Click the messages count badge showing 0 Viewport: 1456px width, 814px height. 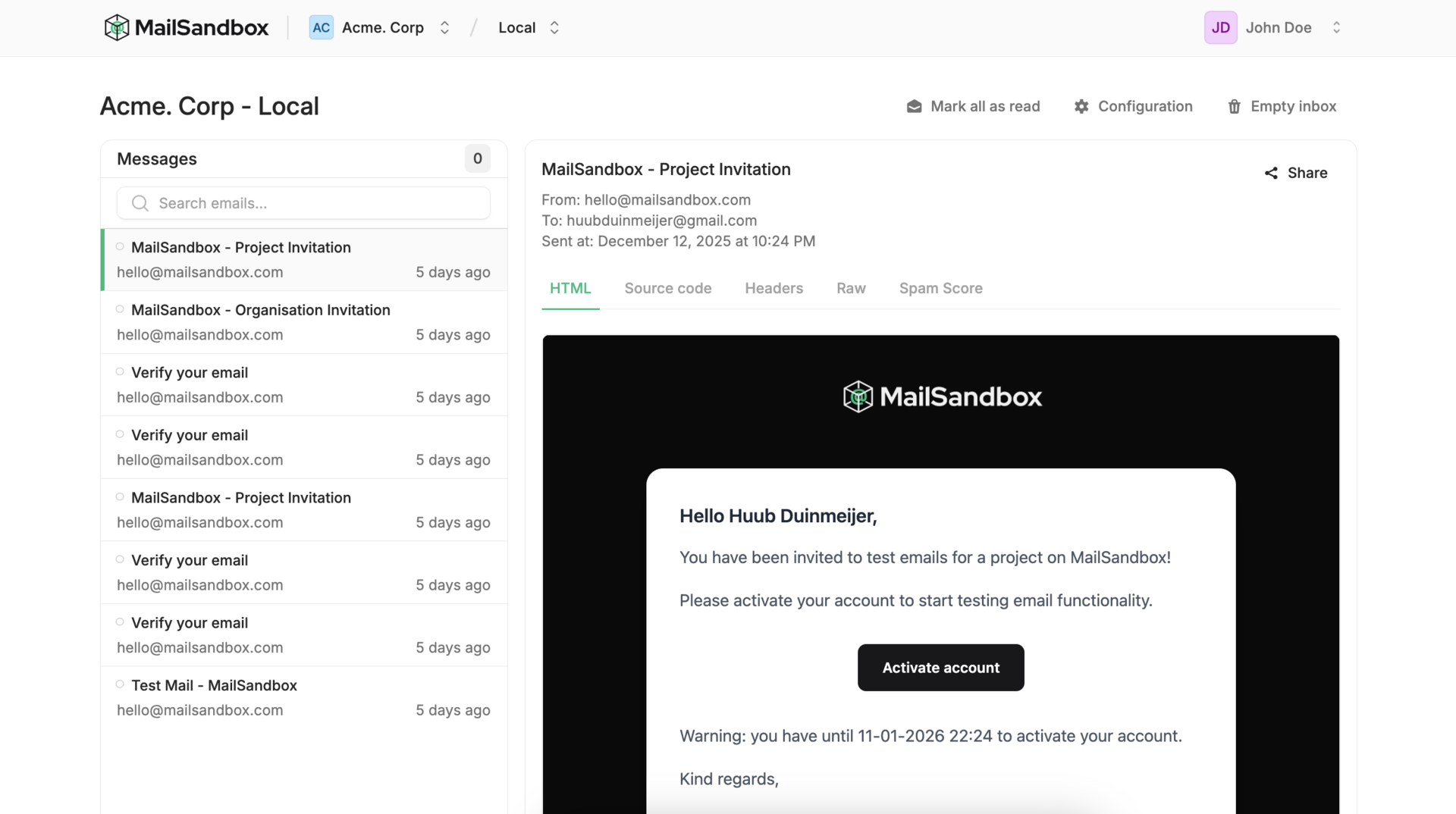[477, 158]
